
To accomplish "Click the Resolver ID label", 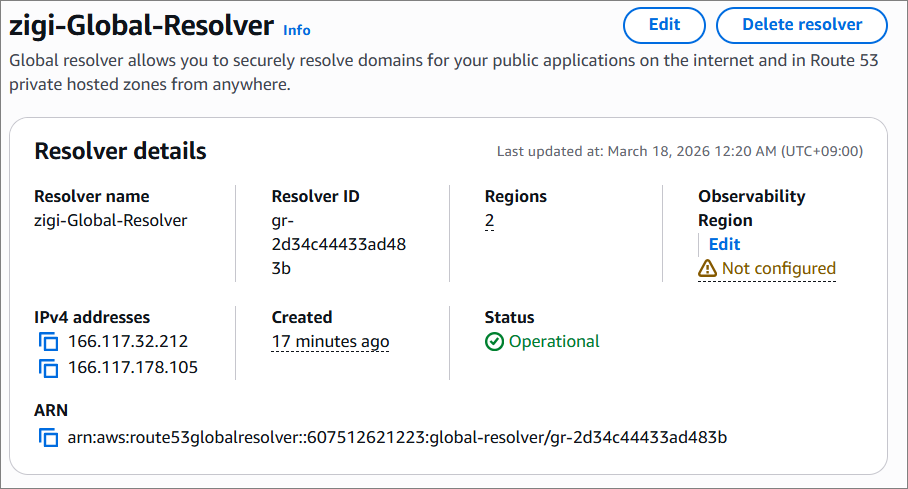I will pyautogui.click(x=316, y=196).
